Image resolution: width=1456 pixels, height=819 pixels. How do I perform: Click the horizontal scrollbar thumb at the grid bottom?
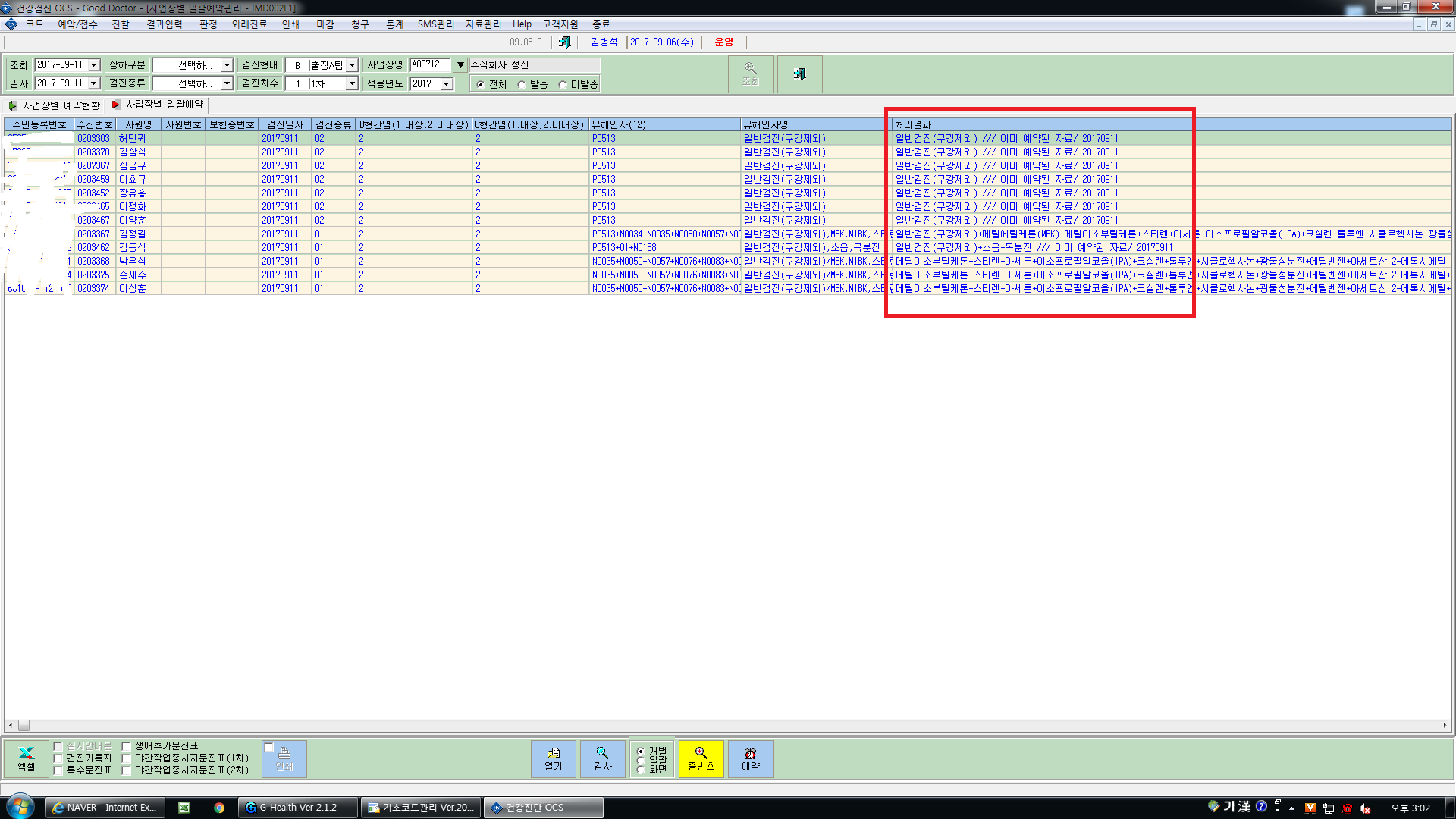coord(24,726)
